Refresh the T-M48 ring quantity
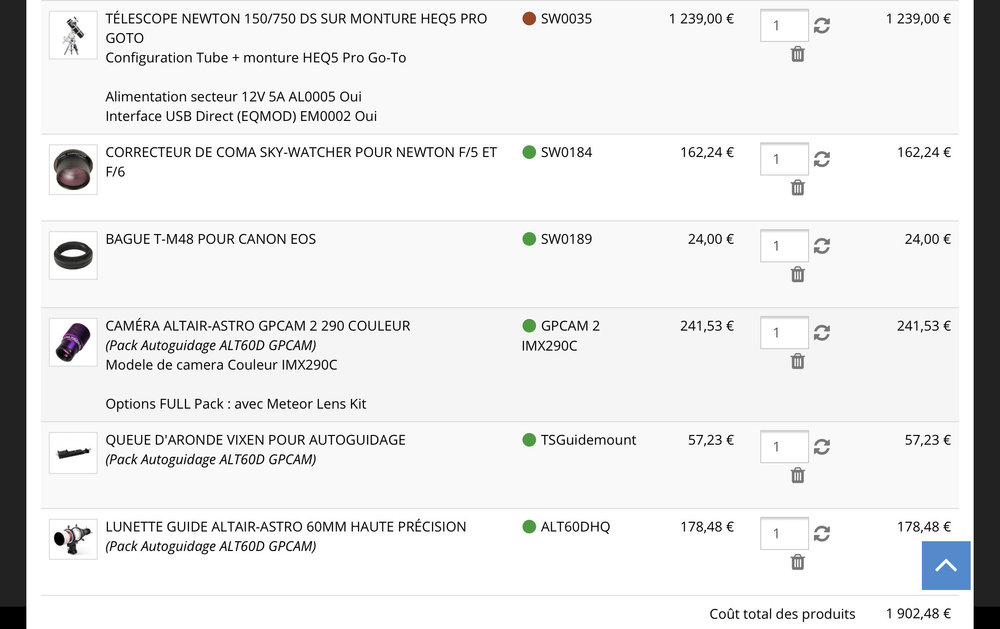 822,246
